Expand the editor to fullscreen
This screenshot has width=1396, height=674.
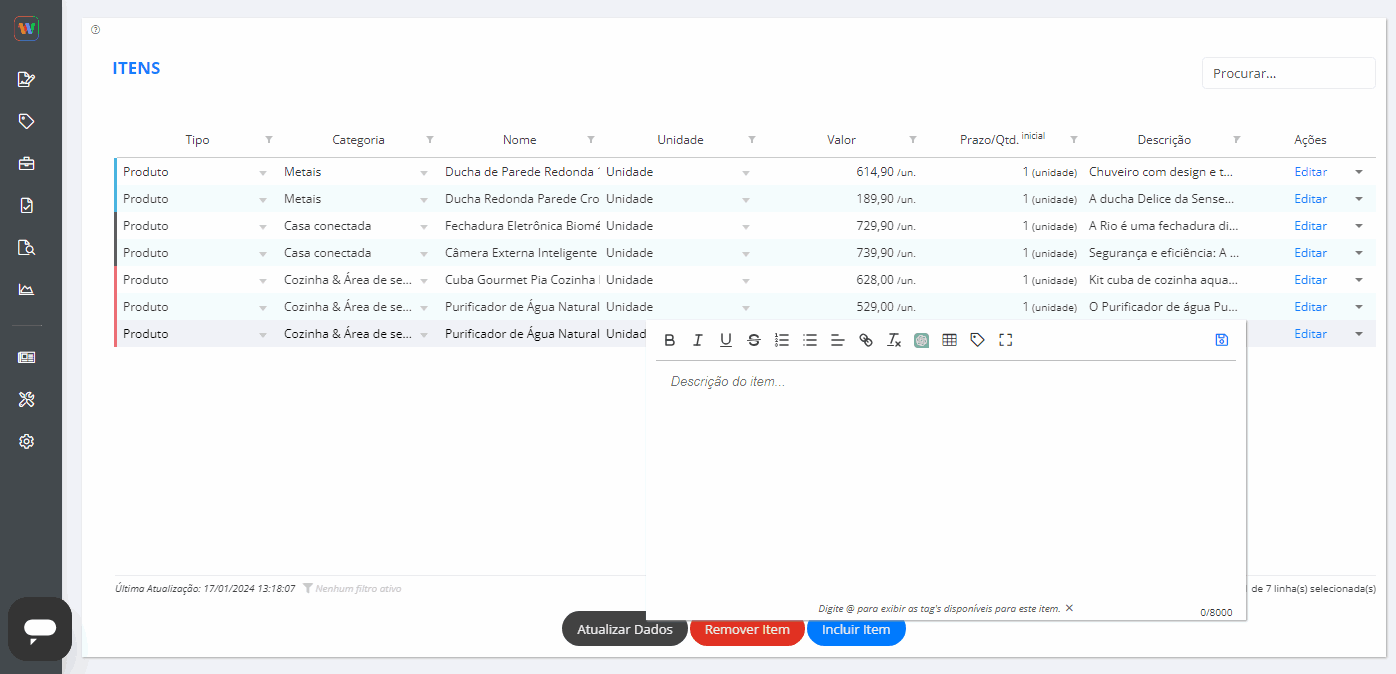click(x=1006, y=340)
